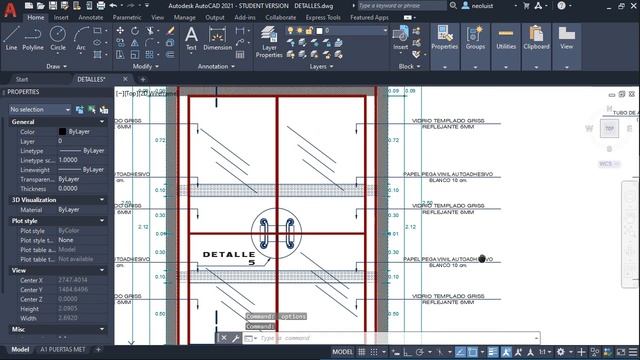Open Layer Properties manager
Screen dimensions: 640x360
[269, 42]
